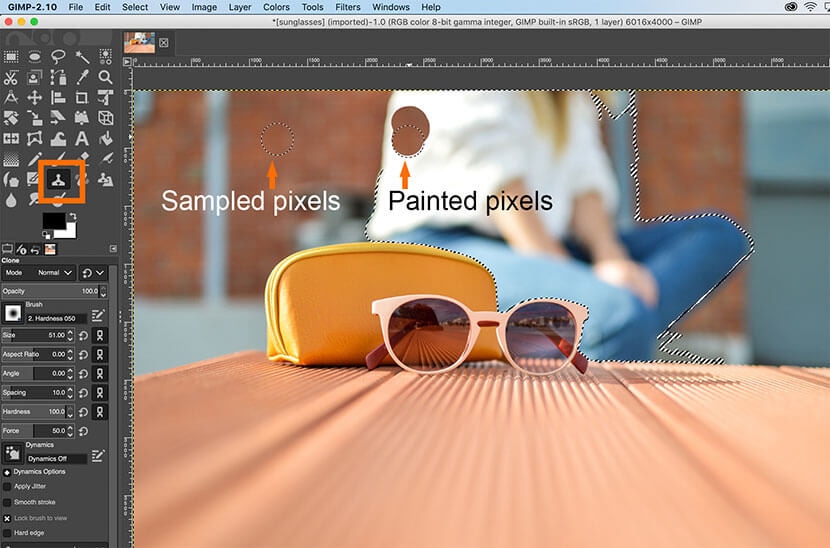
Task: Open the brush preview thumbnail picker
Action: click(13, 314)
